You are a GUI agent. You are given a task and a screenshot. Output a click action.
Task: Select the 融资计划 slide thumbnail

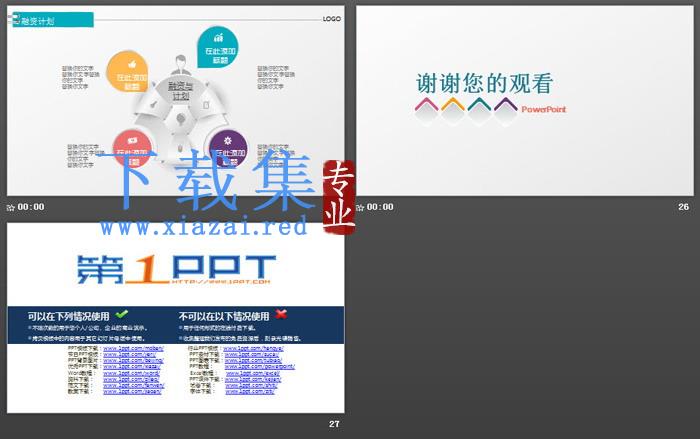(x=175, y=100)
